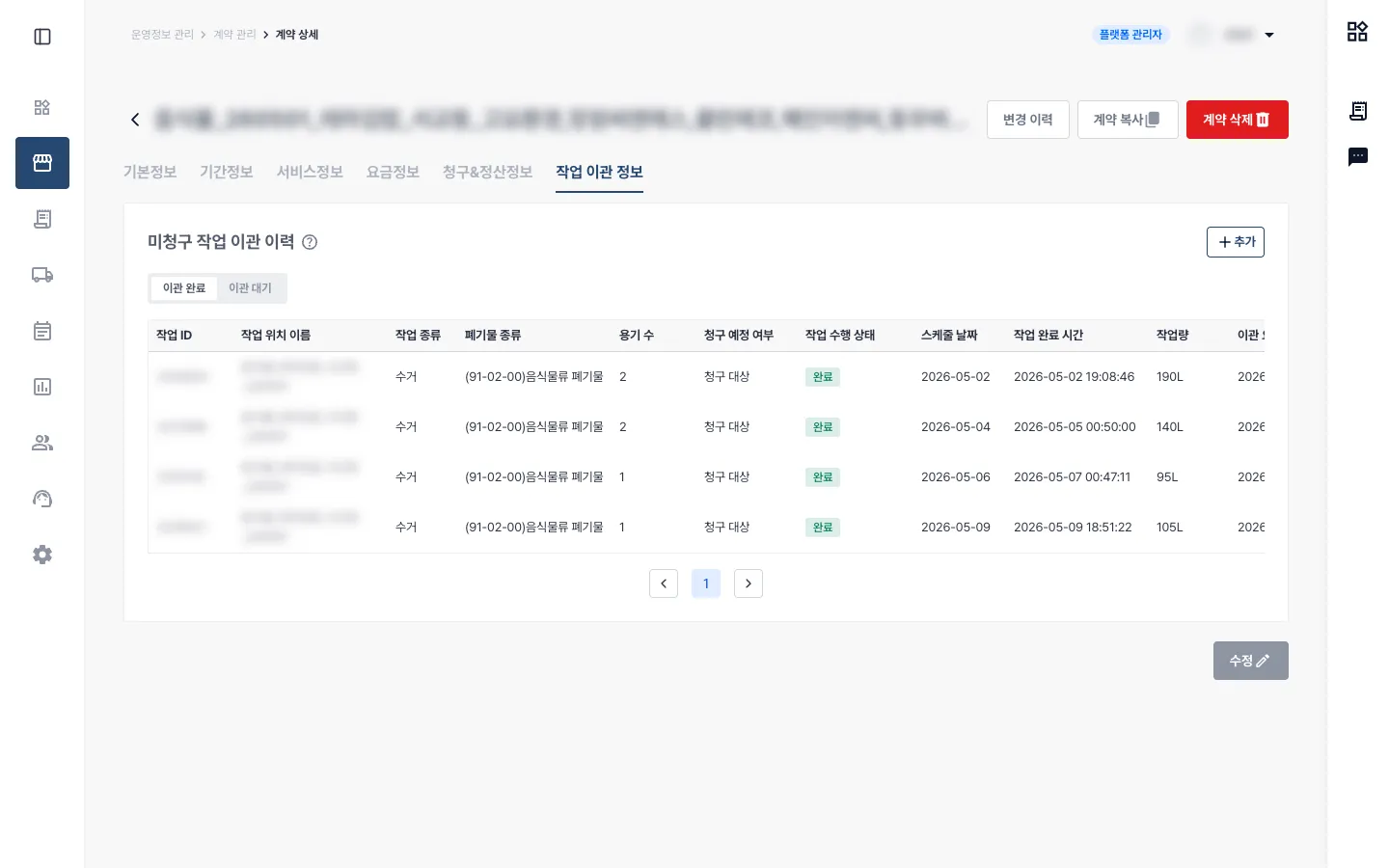The width and height of the screenshot is (1389, 868).
Task: Go to the previous page arrow
Action: tap(664, 583)
